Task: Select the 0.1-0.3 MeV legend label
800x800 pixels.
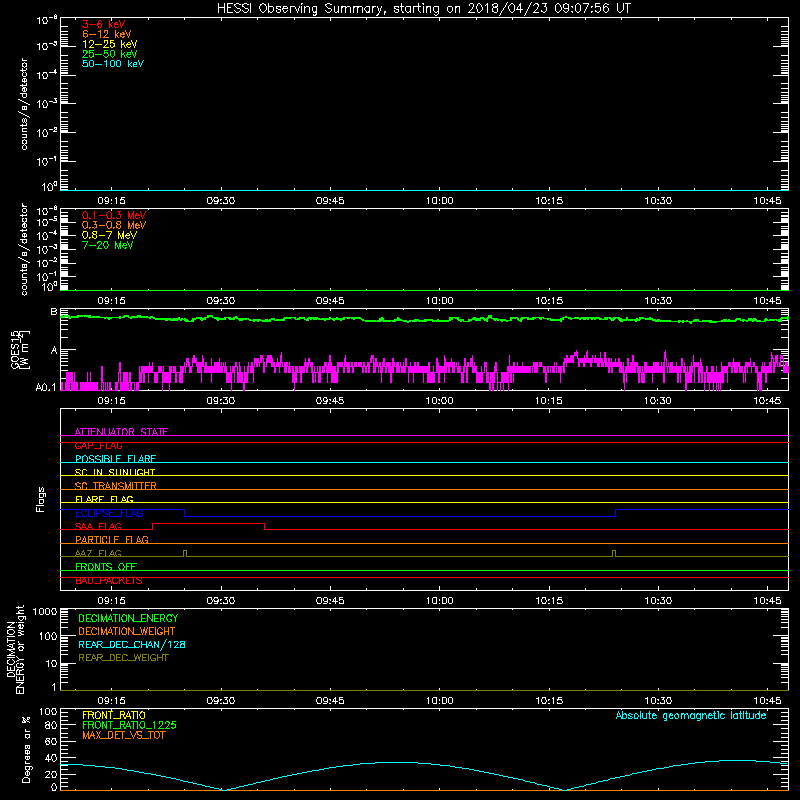Action: [114, 215]
